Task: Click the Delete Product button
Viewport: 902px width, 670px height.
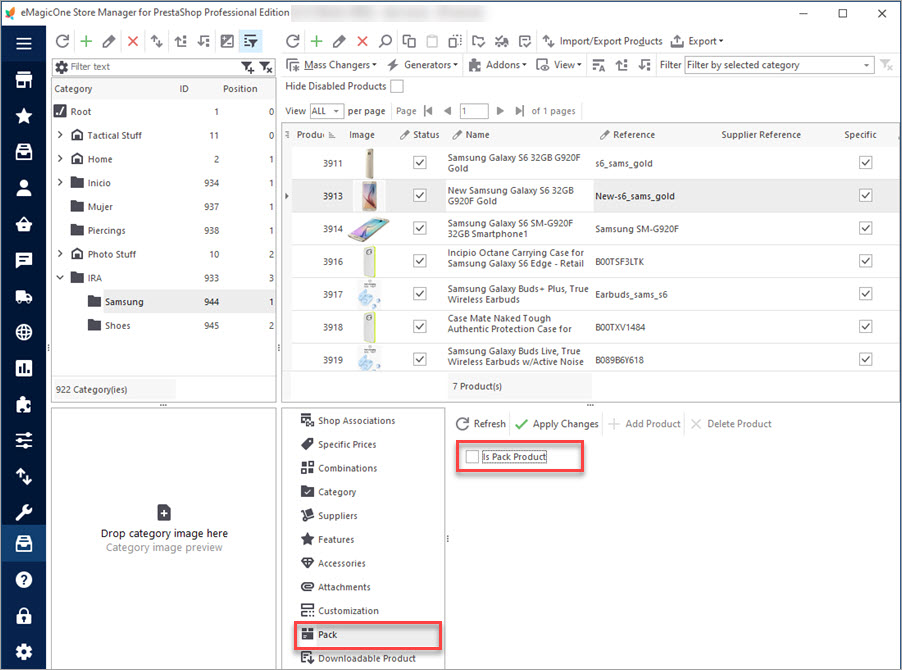Action: click(731, 424)
